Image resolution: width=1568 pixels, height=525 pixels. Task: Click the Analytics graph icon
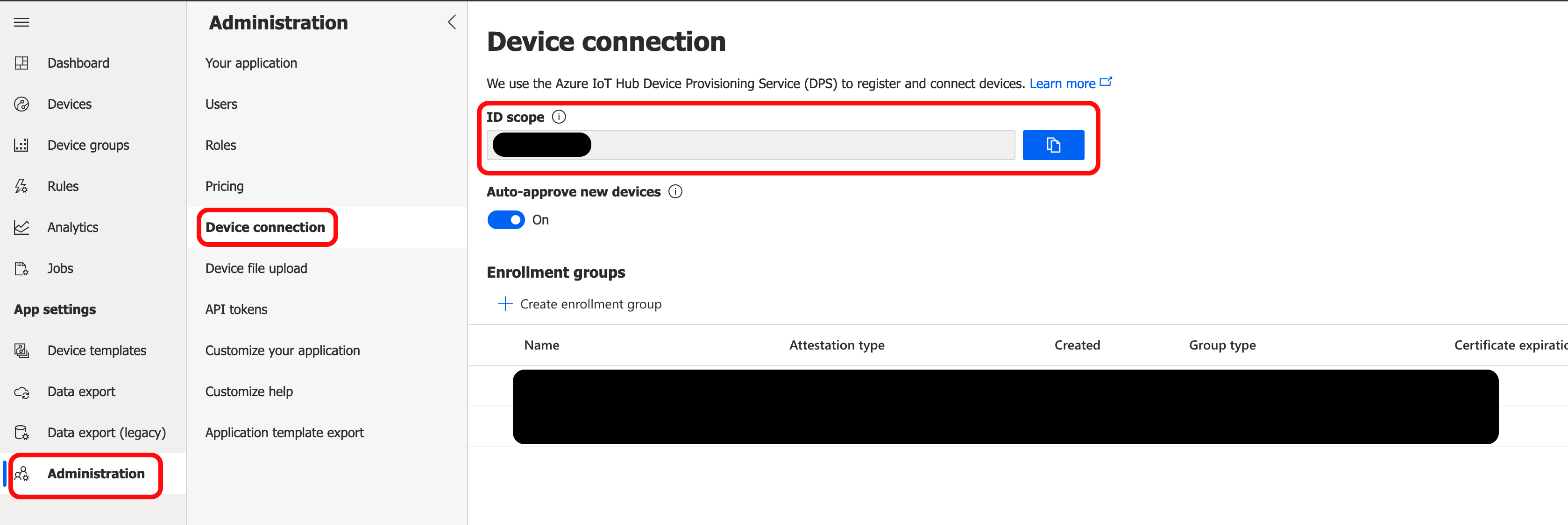tap(21, 227)
